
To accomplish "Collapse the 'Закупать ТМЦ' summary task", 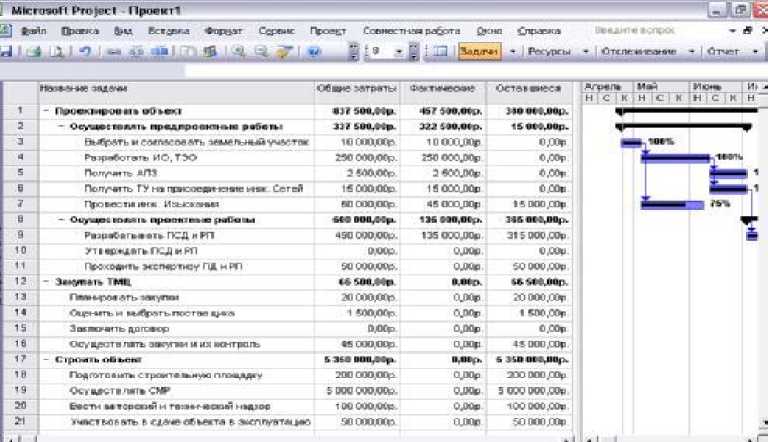I will 46,282.
